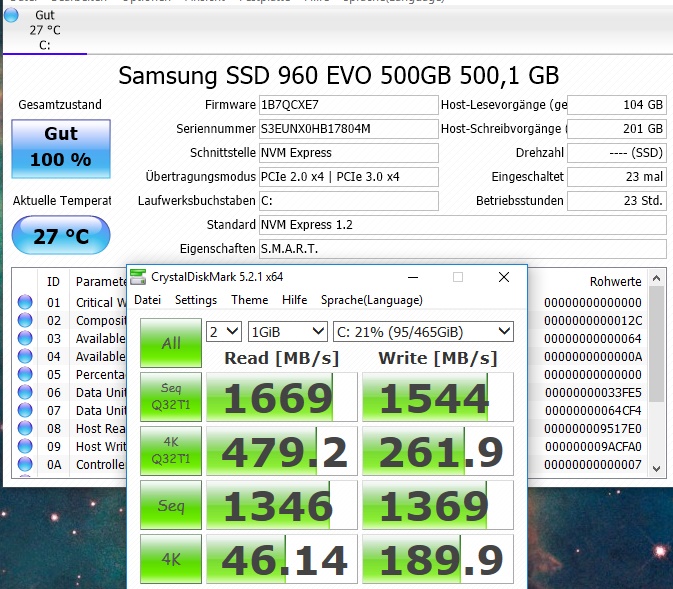Start the plain 4K benchmark

171,559
